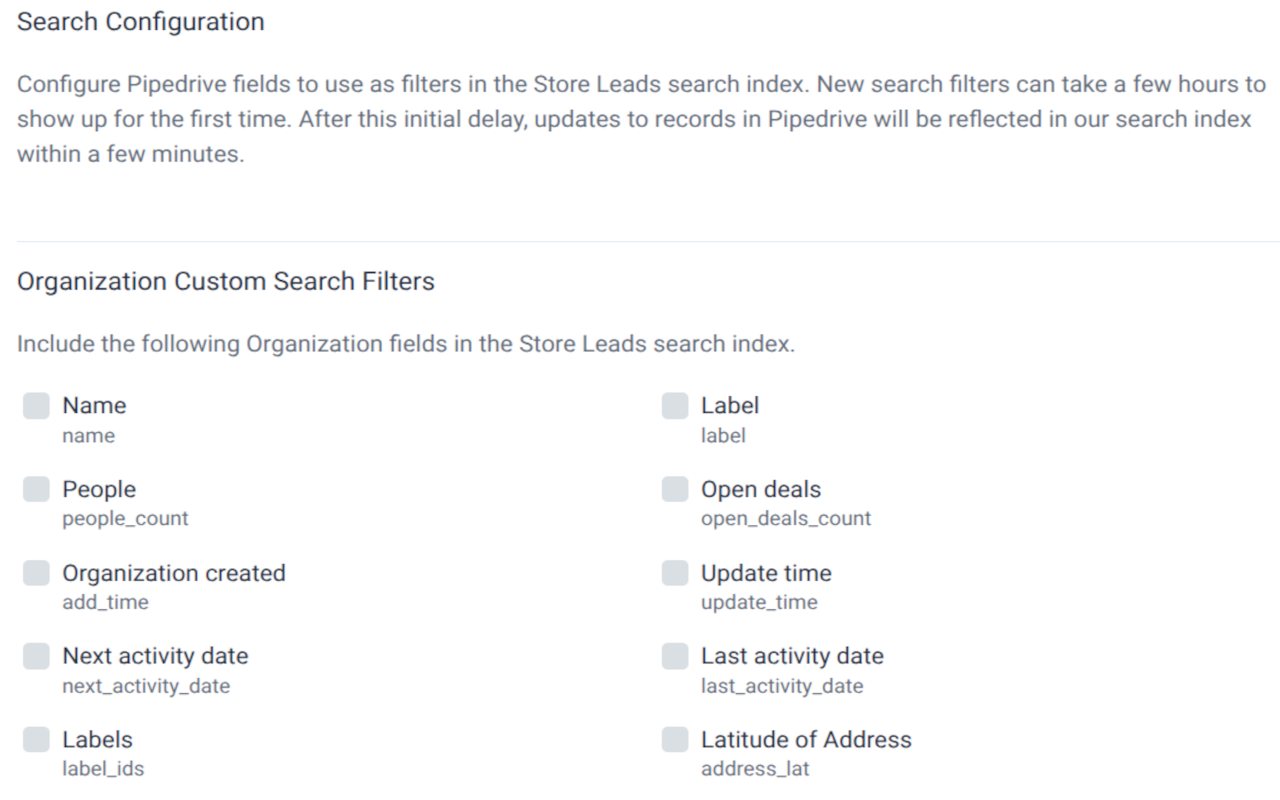Toggle the Last activity date checkbox
The image size is (1280, 800).
(675, 656)
